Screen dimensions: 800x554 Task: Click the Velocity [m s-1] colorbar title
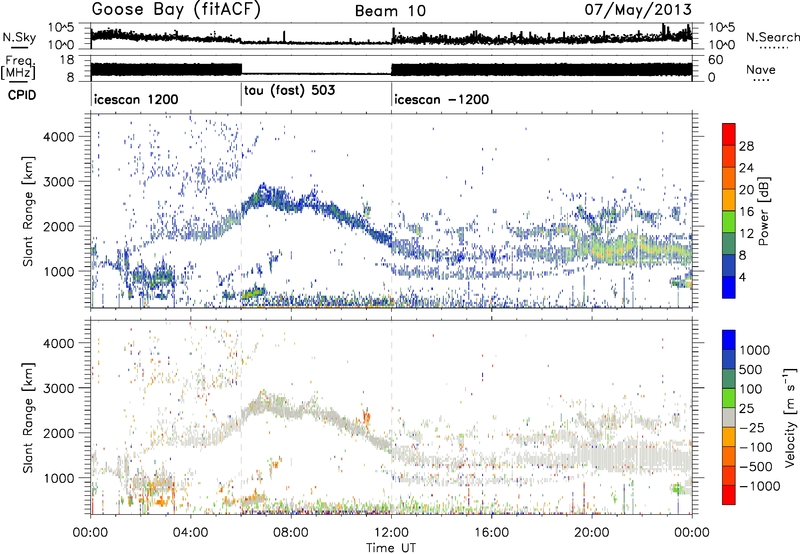point(791,416)
